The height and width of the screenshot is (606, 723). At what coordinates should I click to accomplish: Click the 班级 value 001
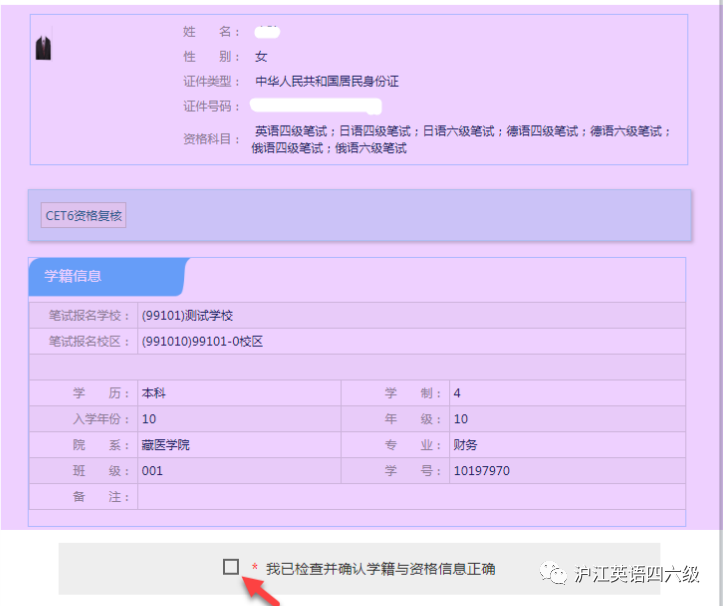click(152, 470)
